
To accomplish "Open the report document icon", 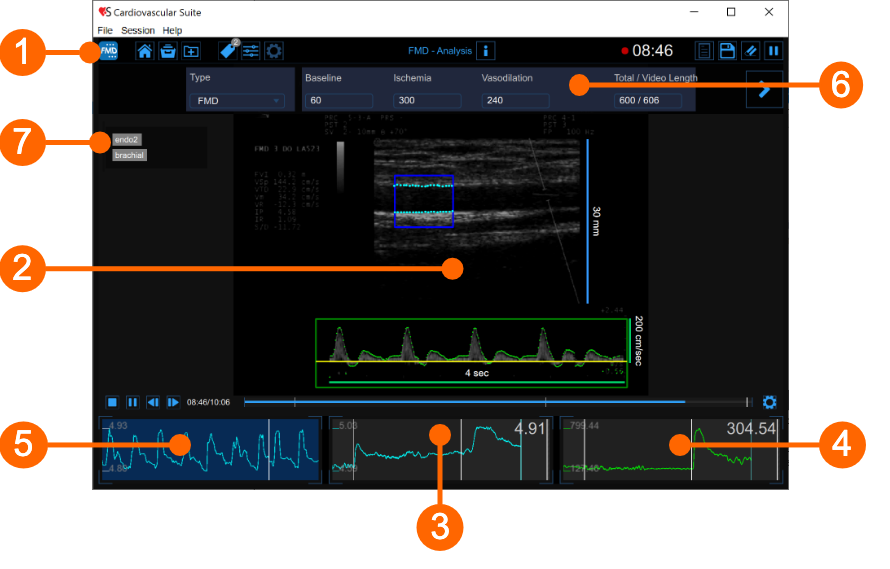I will [705, 51].
